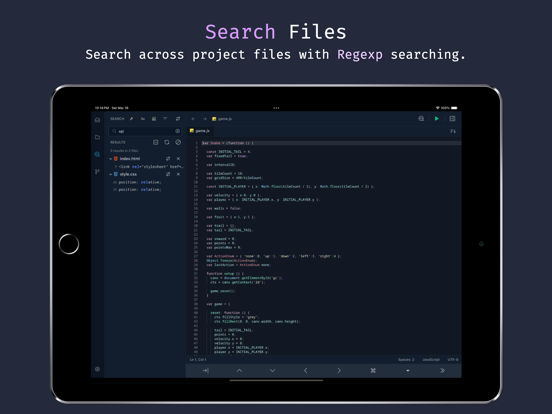Change indentation via Spaces: 2
This screenshot has height=414, width=552.
tap(406, 360)
